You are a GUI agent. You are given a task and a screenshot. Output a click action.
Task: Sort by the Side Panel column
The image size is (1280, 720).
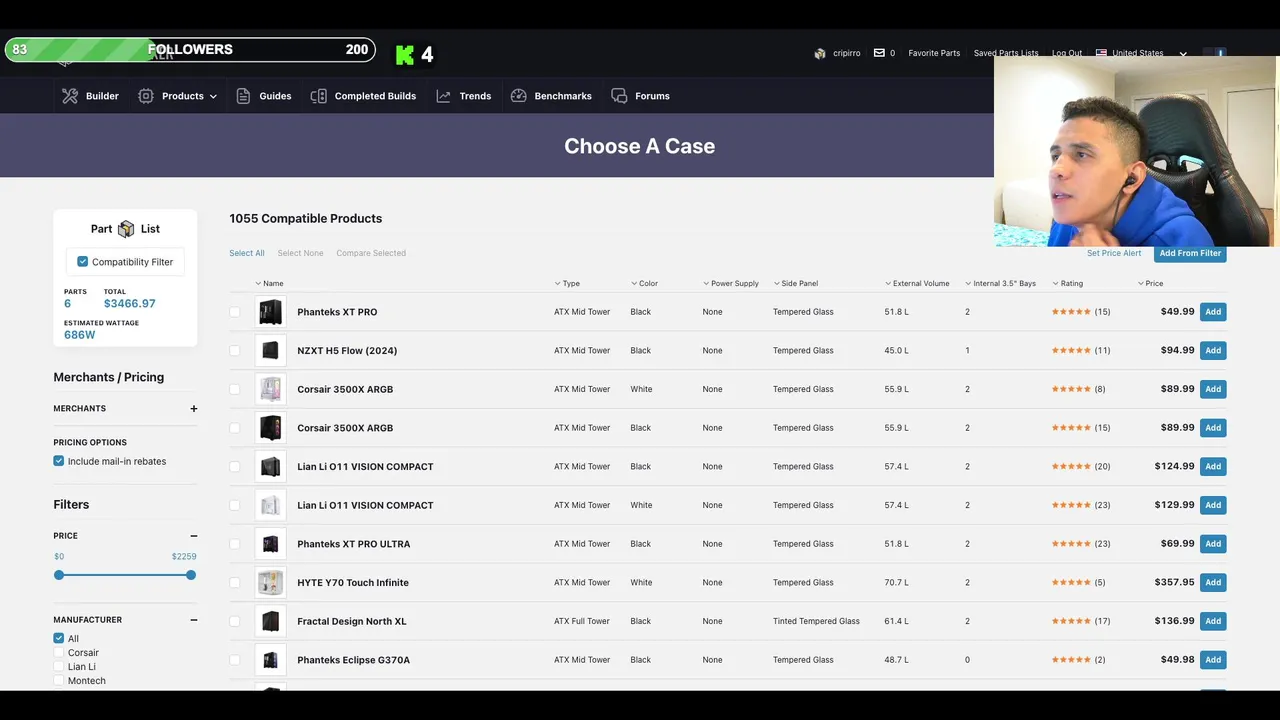click(x=796, y=283)
